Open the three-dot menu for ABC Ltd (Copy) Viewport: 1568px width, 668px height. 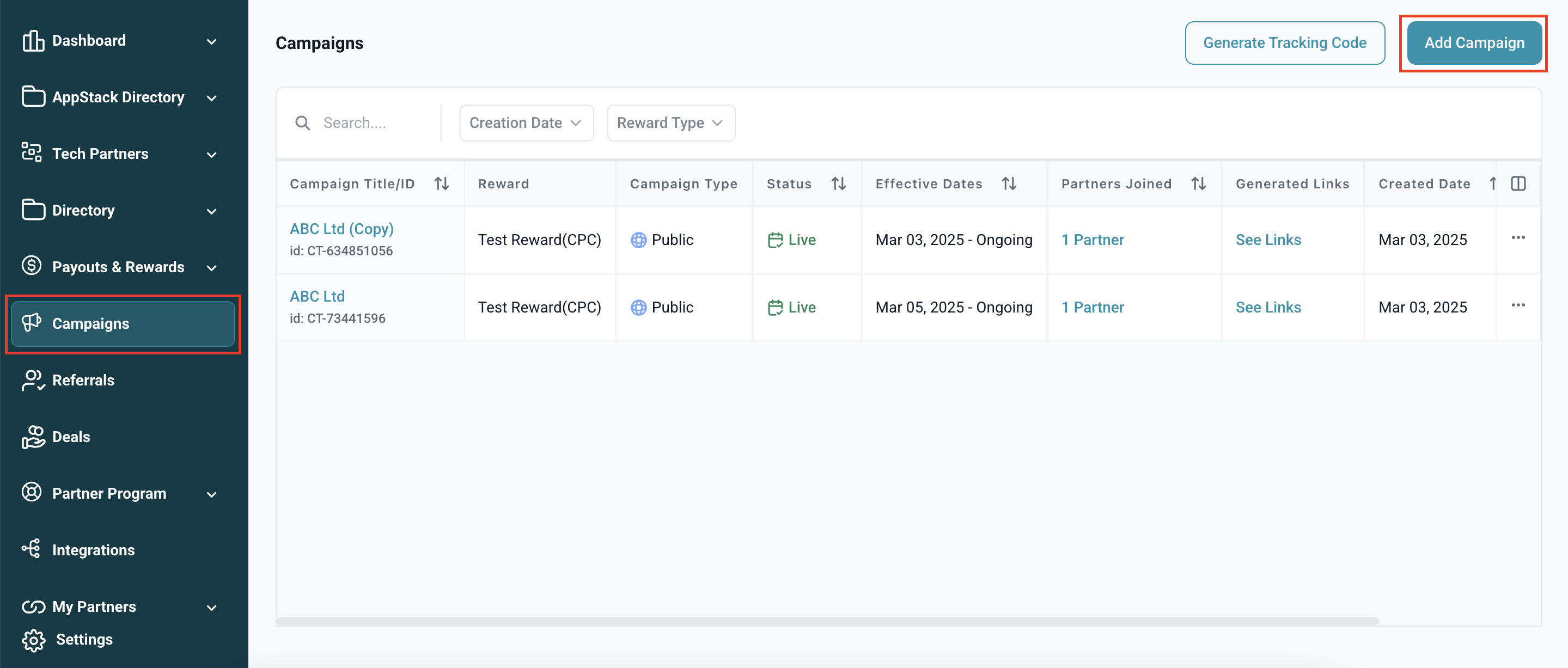pos(1518,238)
